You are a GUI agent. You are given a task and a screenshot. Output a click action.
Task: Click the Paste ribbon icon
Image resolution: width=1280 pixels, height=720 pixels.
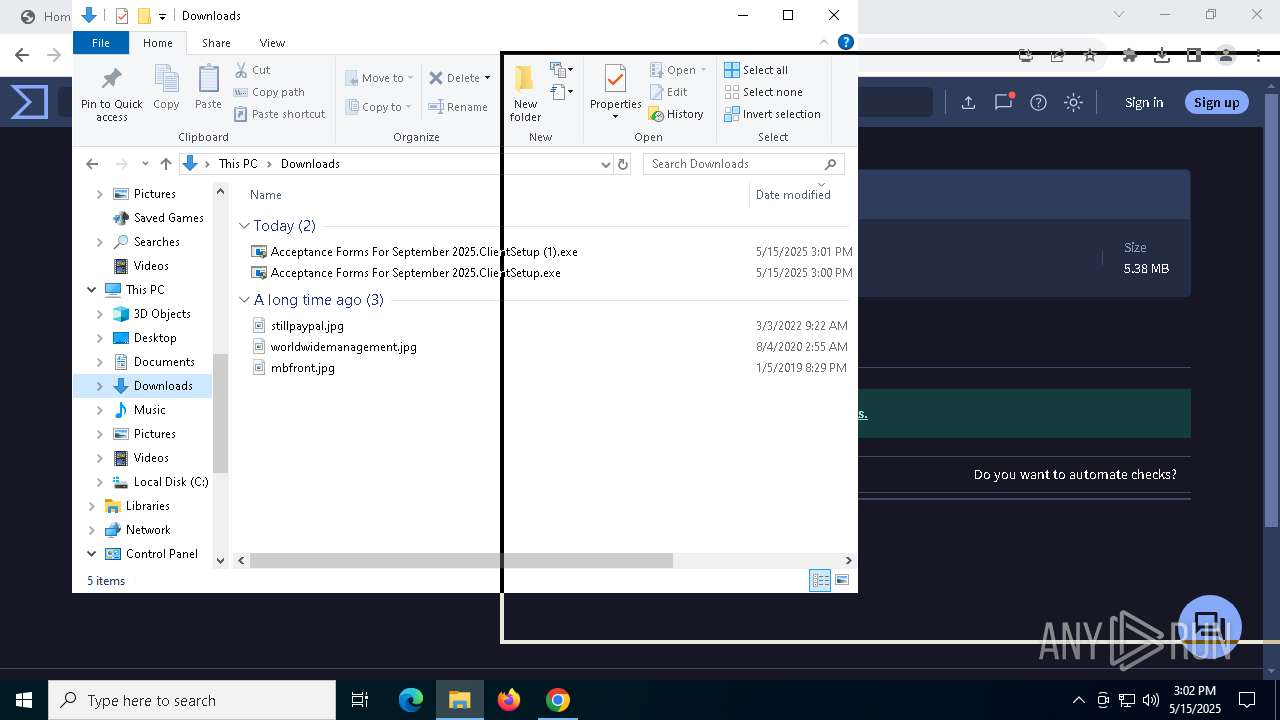(x=208, y=79)
